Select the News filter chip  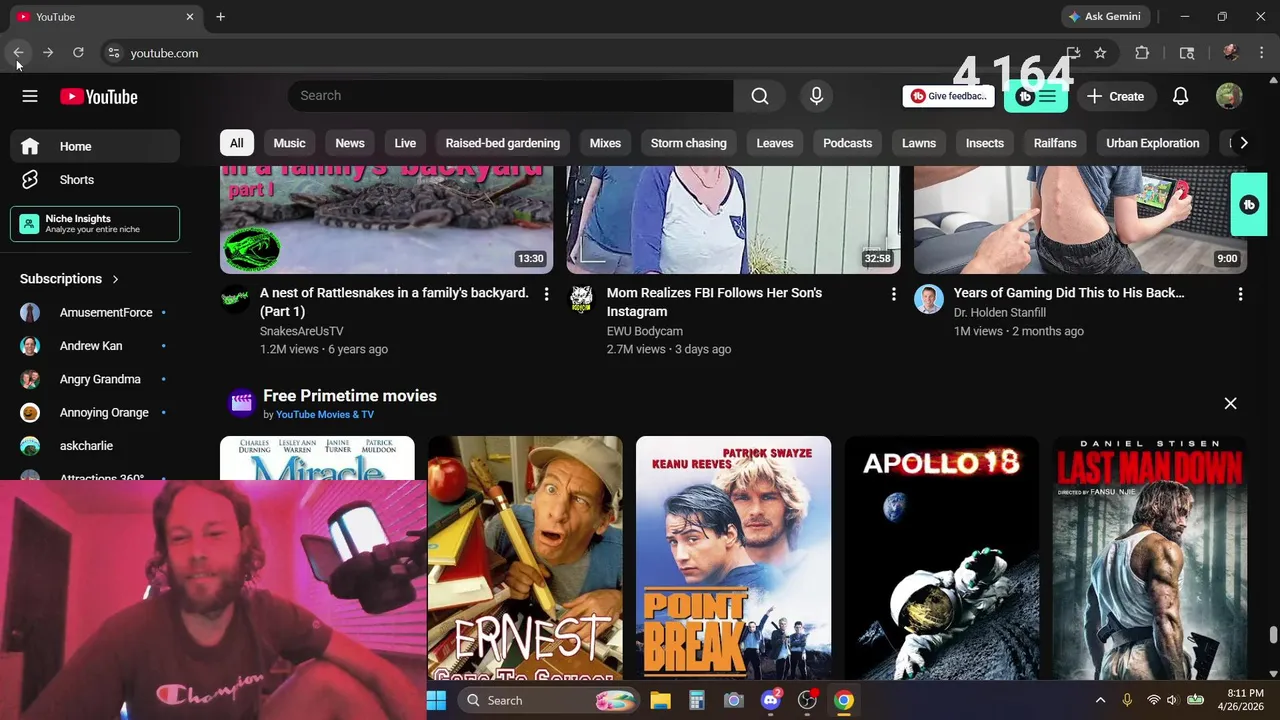pyautogui.click(x=350, y=143)
